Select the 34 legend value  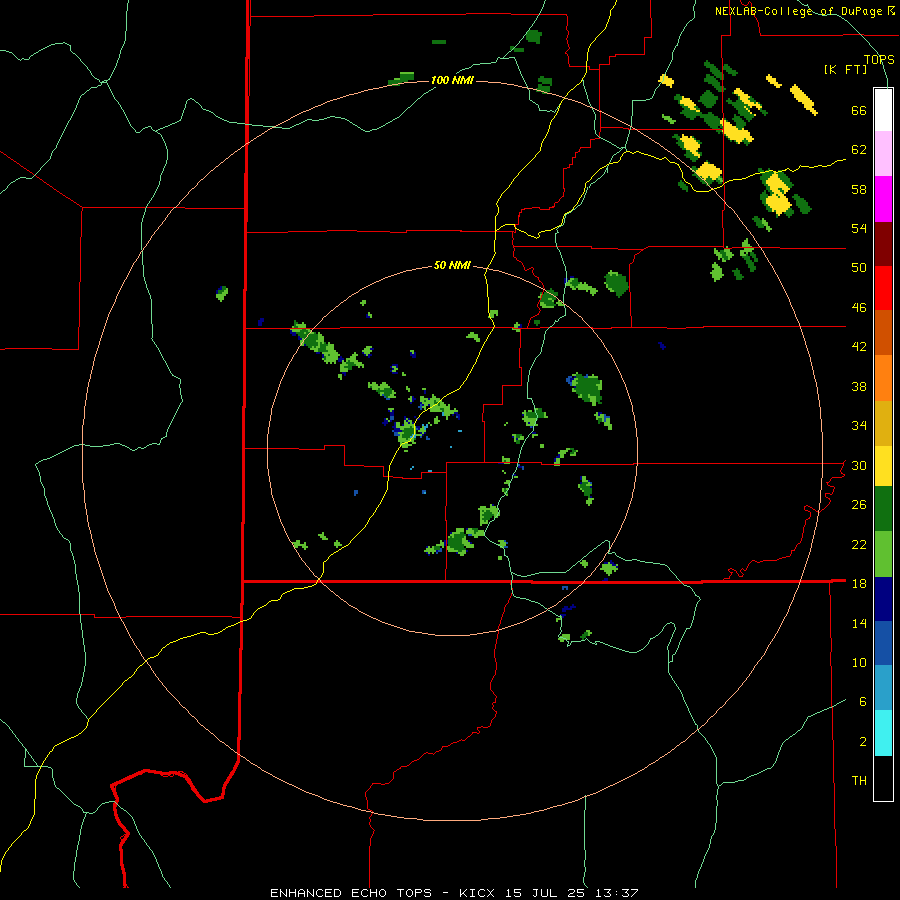[x=859, y=426]
